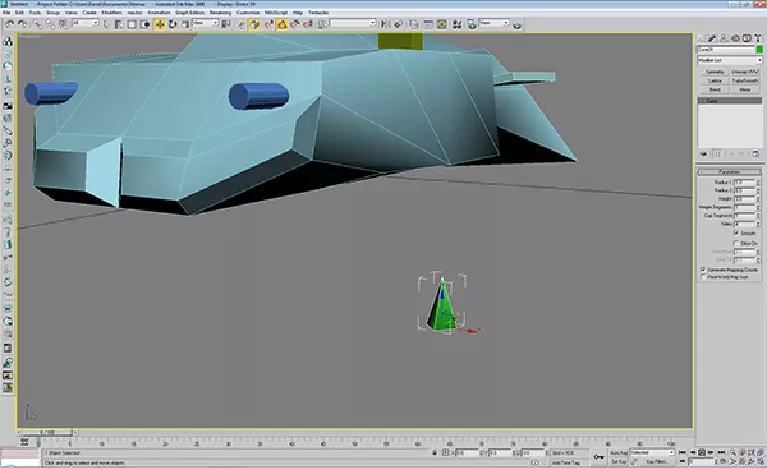Click the Set Keys key icon

click(x=599, y=455)
